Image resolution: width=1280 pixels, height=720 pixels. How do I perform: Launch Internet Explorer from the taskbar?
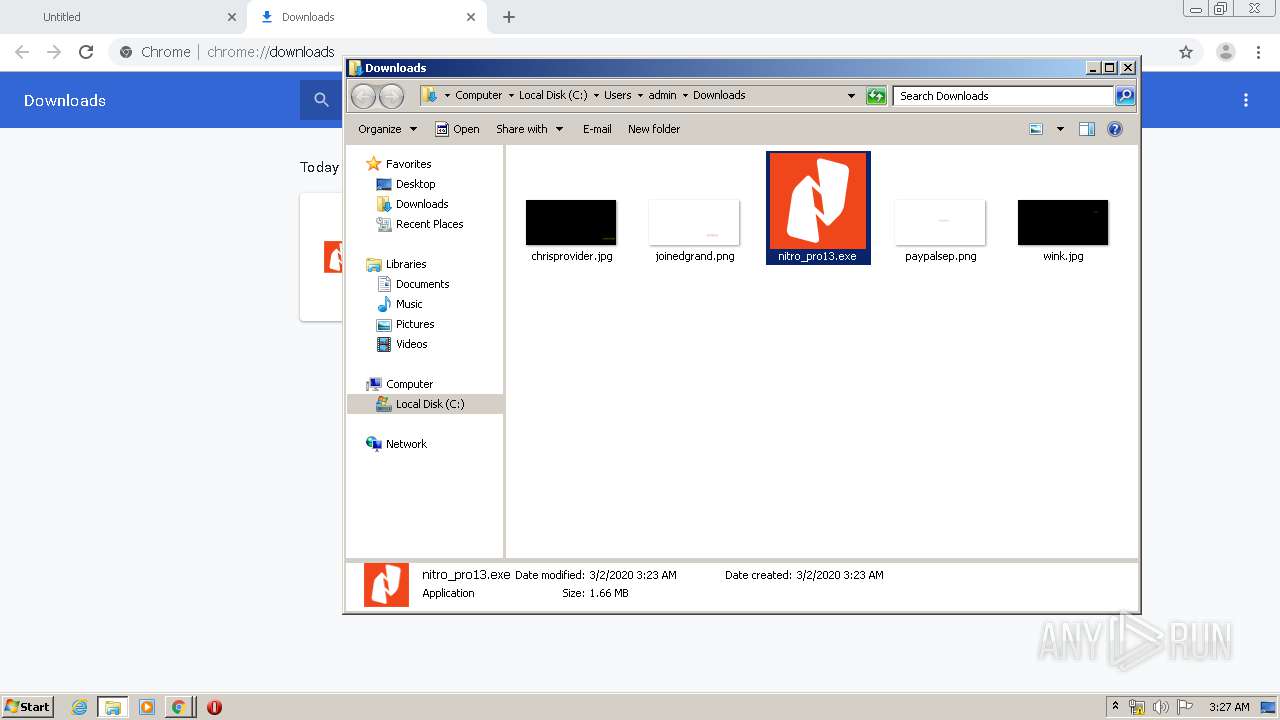pos(79,707)
